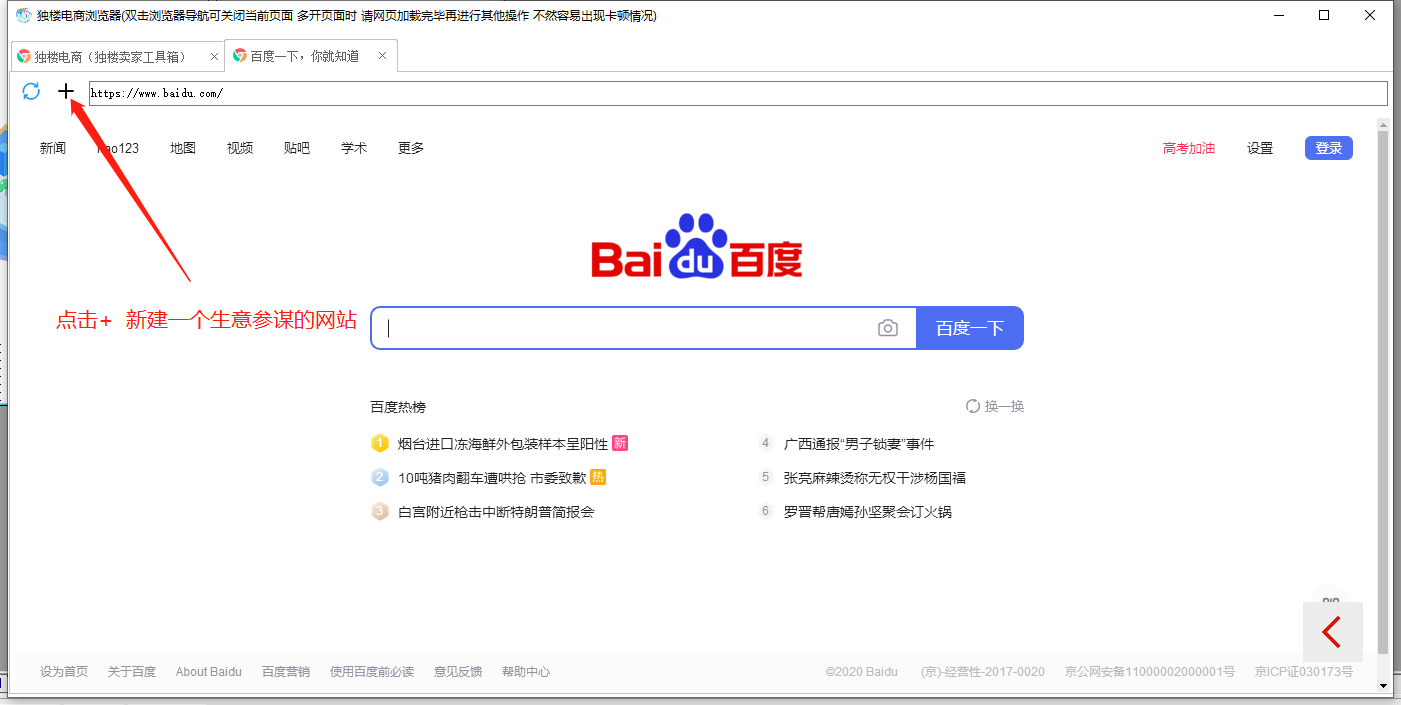Click the red left chevron arrow

(1332, 632)
